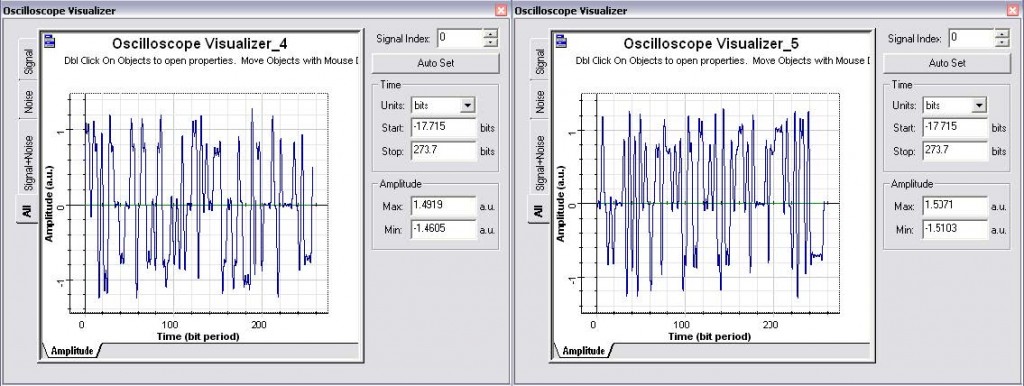Click the Stop time field in the left visualizer
This screenshot has width=1024, height=386.
[x=443, y=152]
